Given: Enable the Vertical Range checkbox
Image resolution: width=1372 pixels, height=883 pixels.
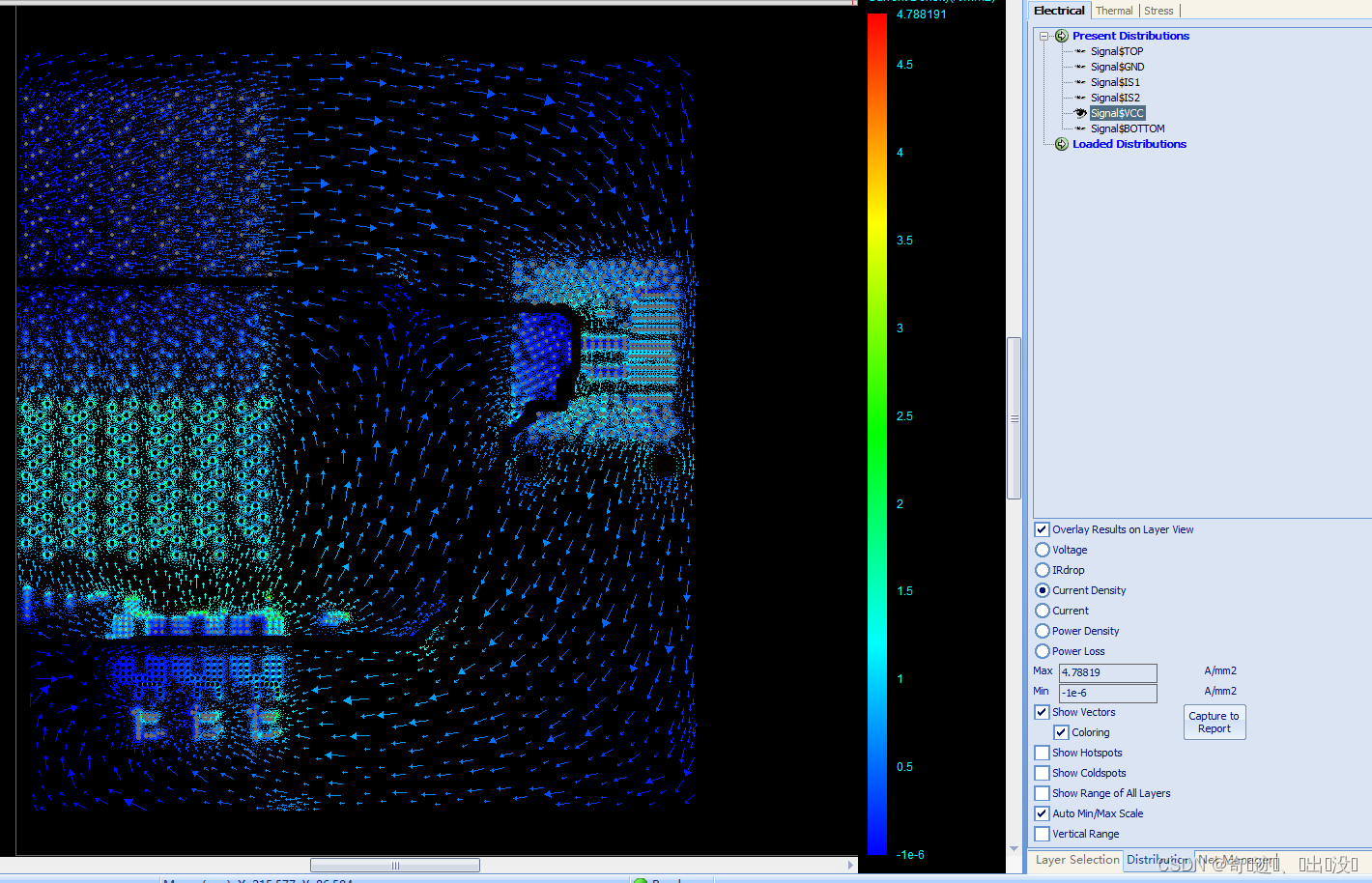Looking at the screenshot, I should point(1042,834).
